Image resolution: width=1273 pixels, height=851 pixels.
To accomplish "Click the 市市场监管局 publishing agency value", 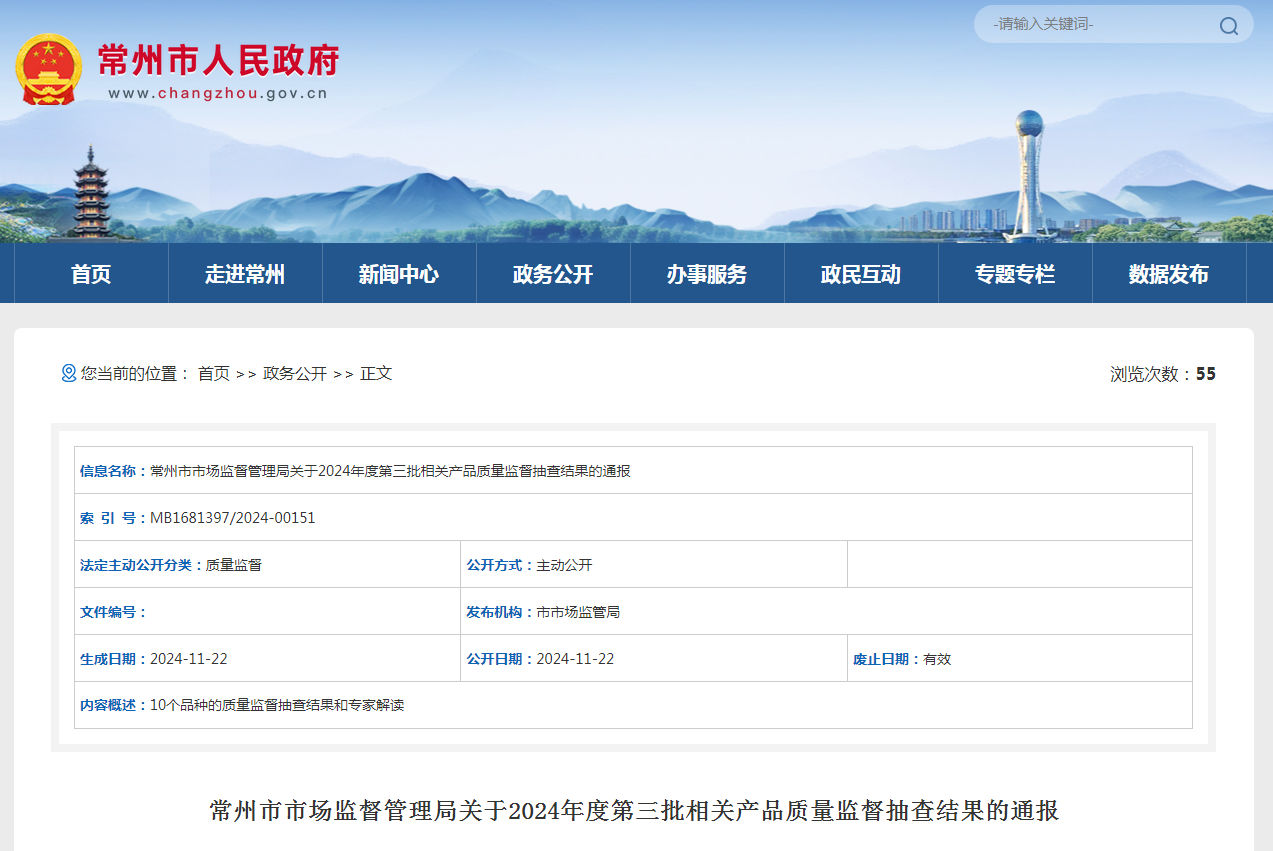I will 579,612.
